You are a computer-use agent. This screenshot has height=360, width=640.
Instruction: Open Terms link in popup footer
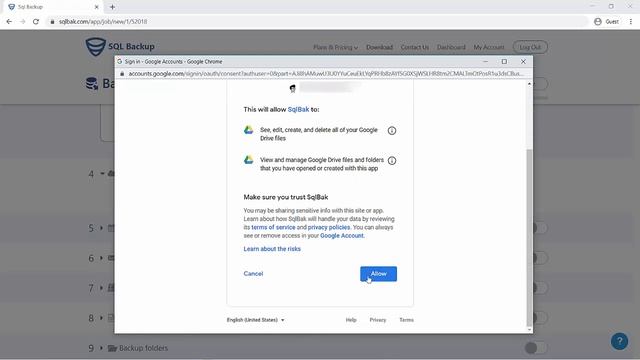406,320
